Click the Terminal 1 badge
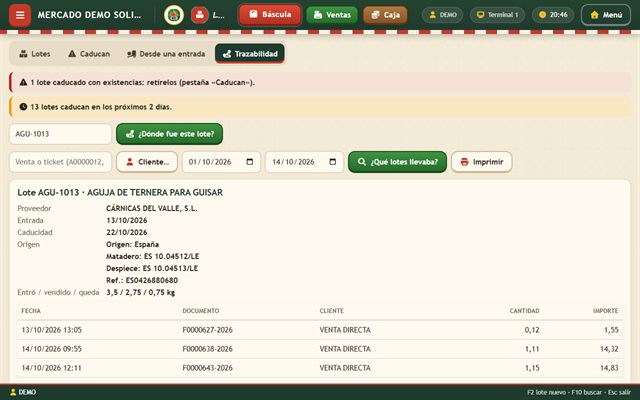The height and width of the screenshot is (400, 640). tap(497, 15)
